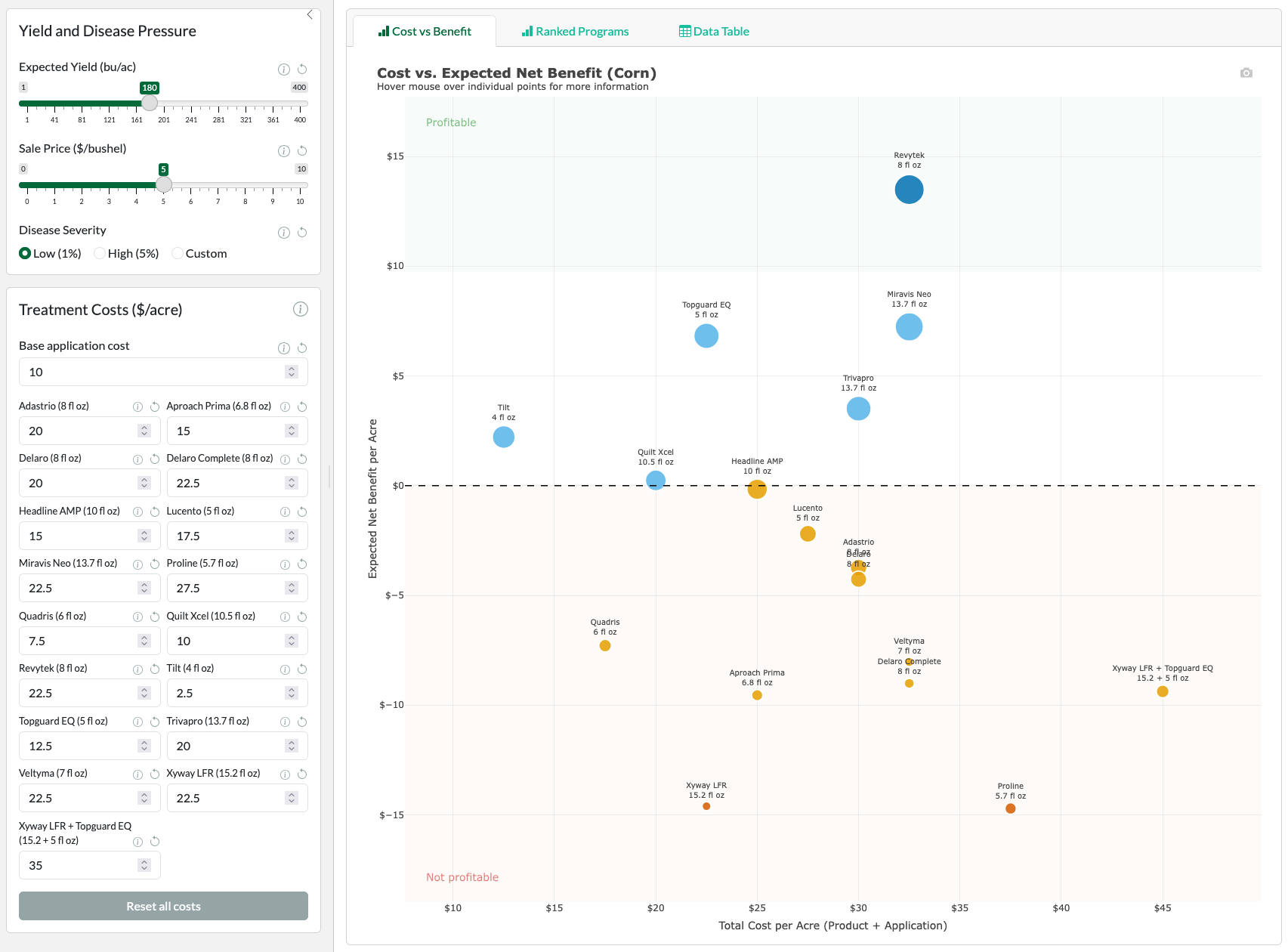Choose Custom disease severity option
The height and width of the screenshot is (952, 1288).
point(178,254)
